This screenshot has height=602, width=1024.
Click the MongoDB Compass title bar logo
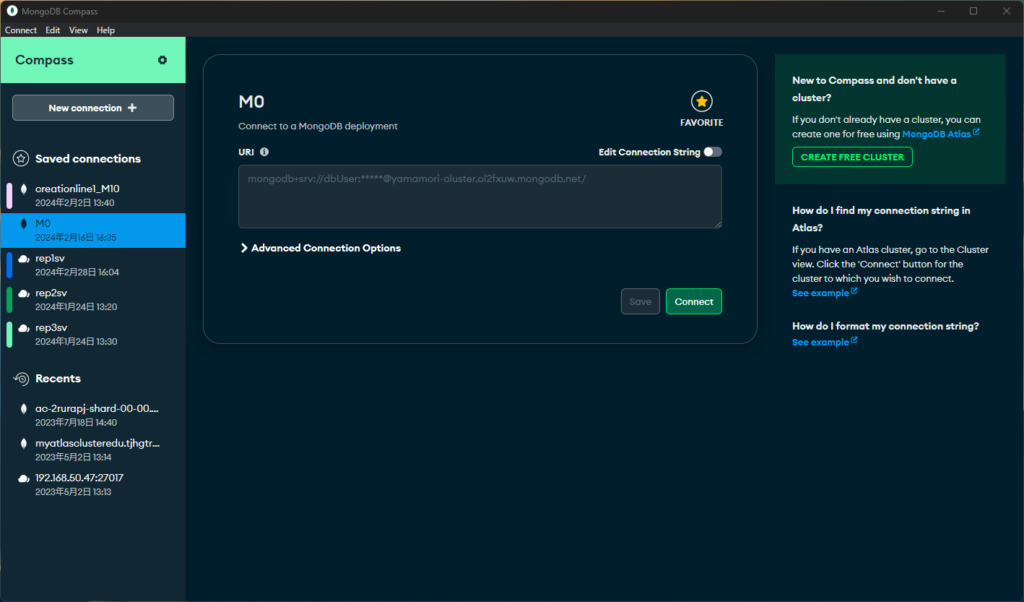(x=12, y=10)
